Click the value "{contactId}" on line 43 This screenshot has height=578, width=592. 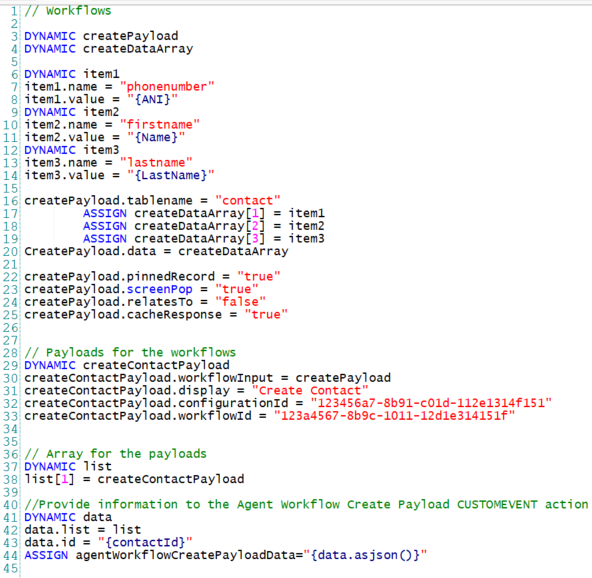point(145,543)
